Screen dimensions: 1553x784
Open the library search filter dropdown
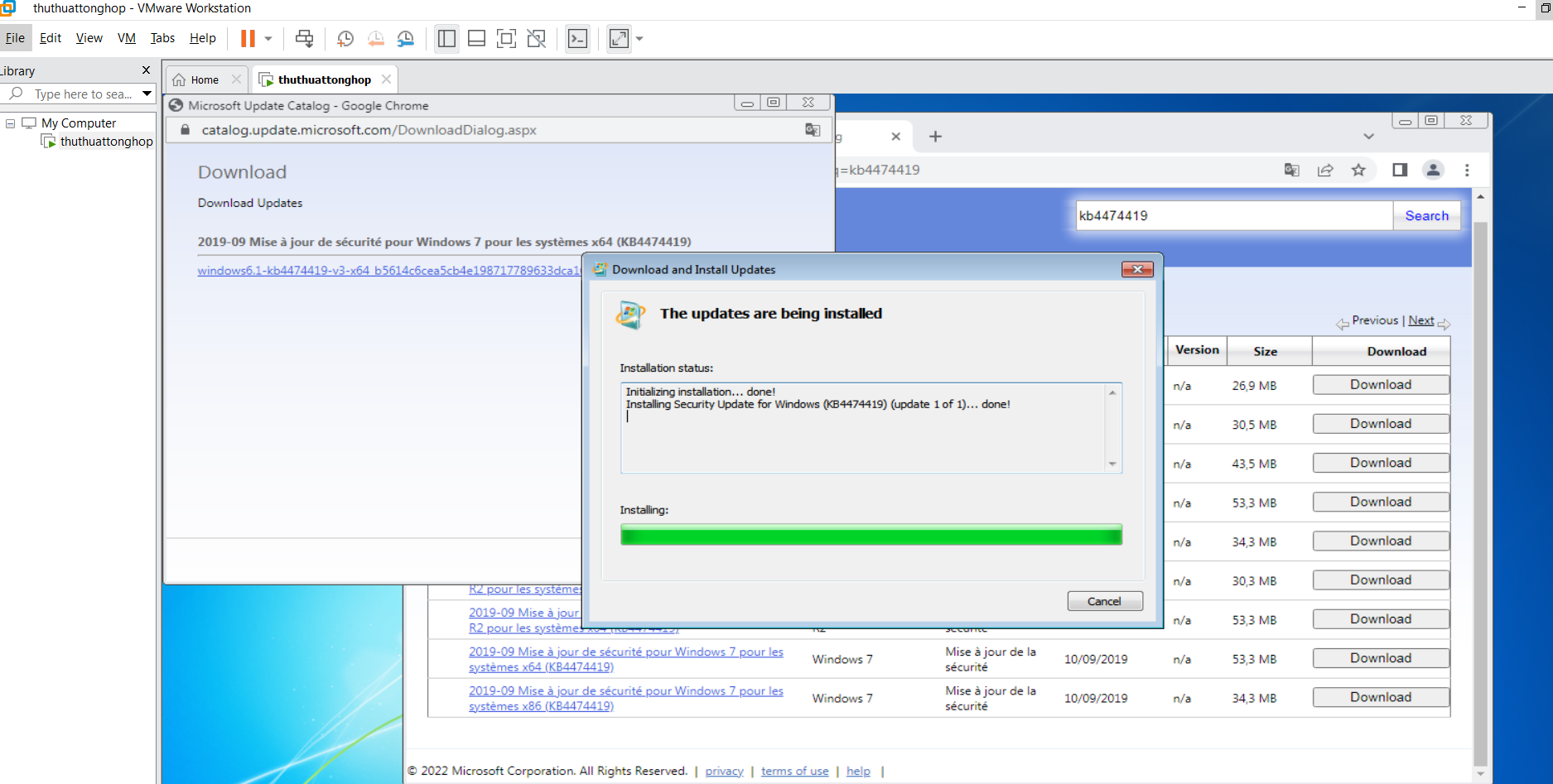click(x=147, y=94)
